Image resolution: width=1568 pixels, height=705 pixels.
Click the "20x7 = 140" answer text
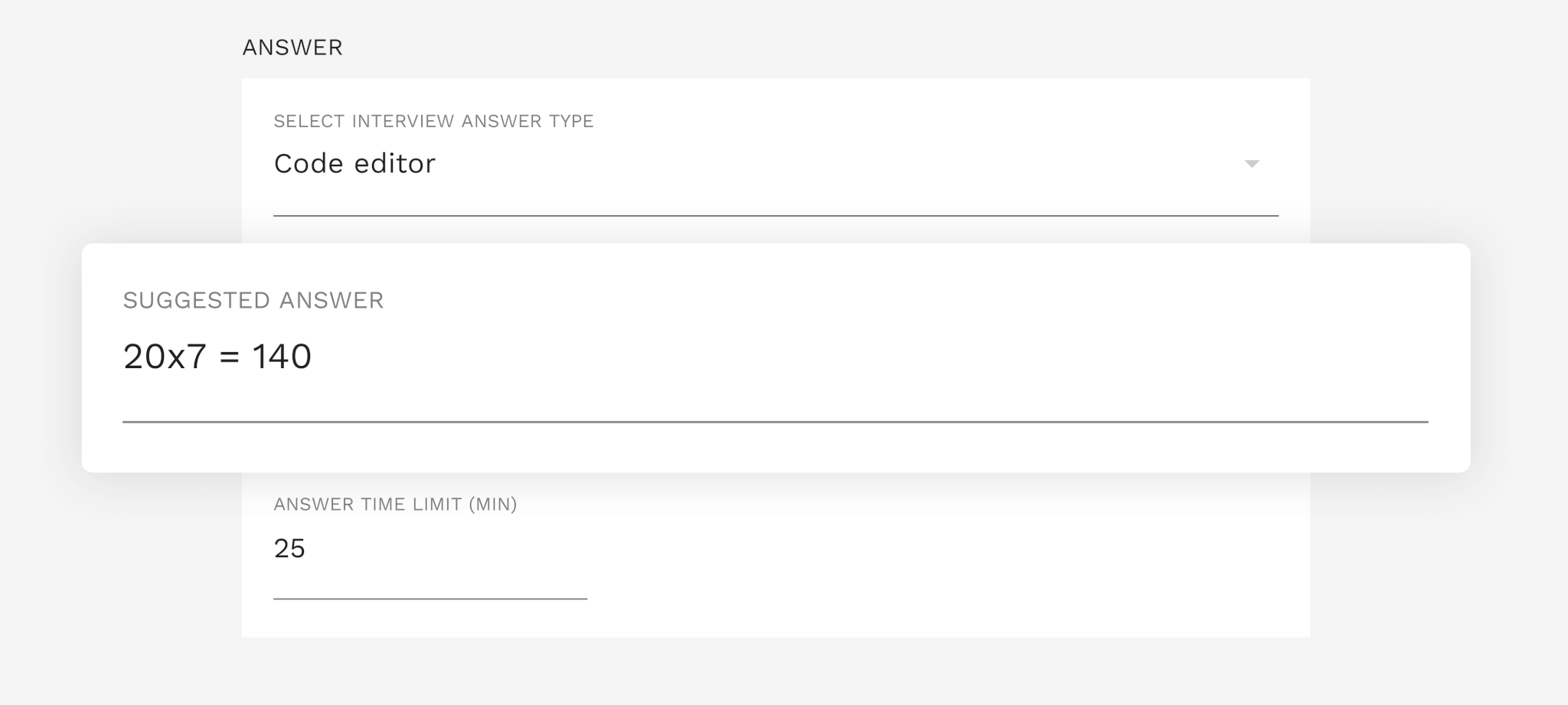click(217, 357)
